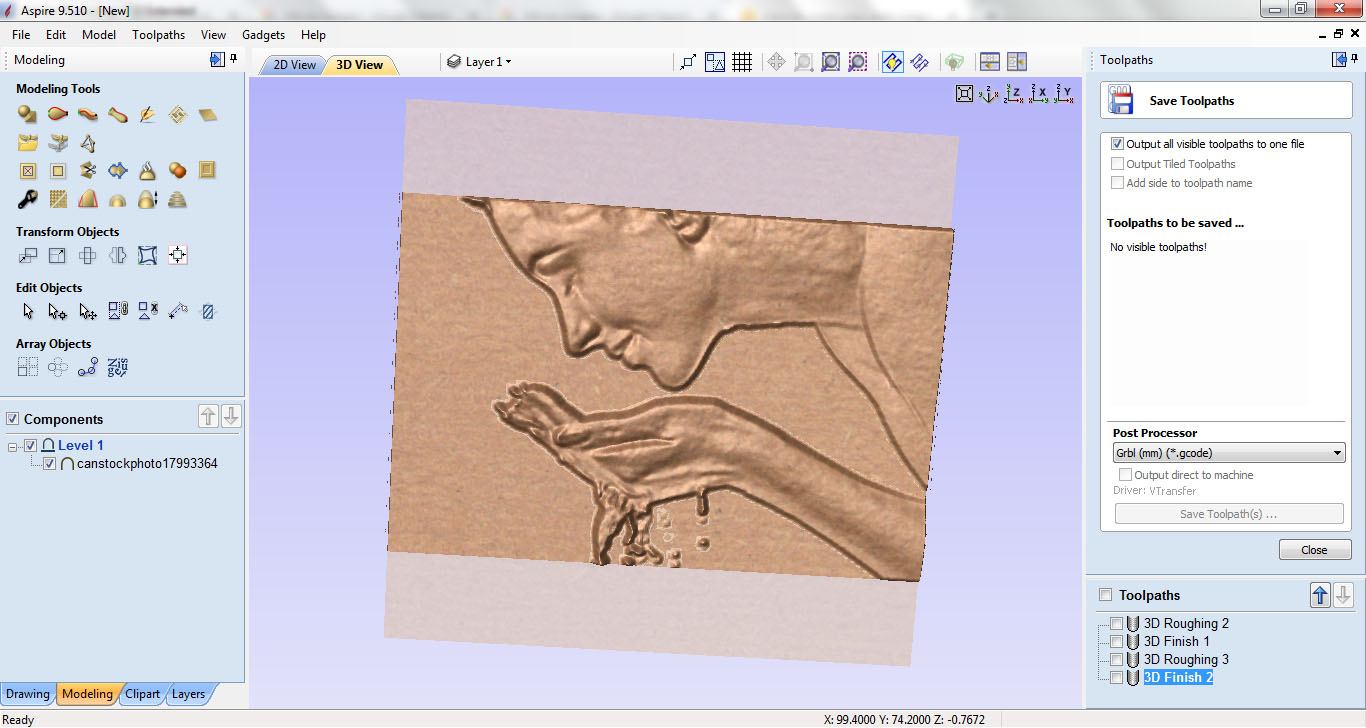Open the Distort Object tool
The width and height of the screenshot is (1366, 728).
(x=148, y=255)
